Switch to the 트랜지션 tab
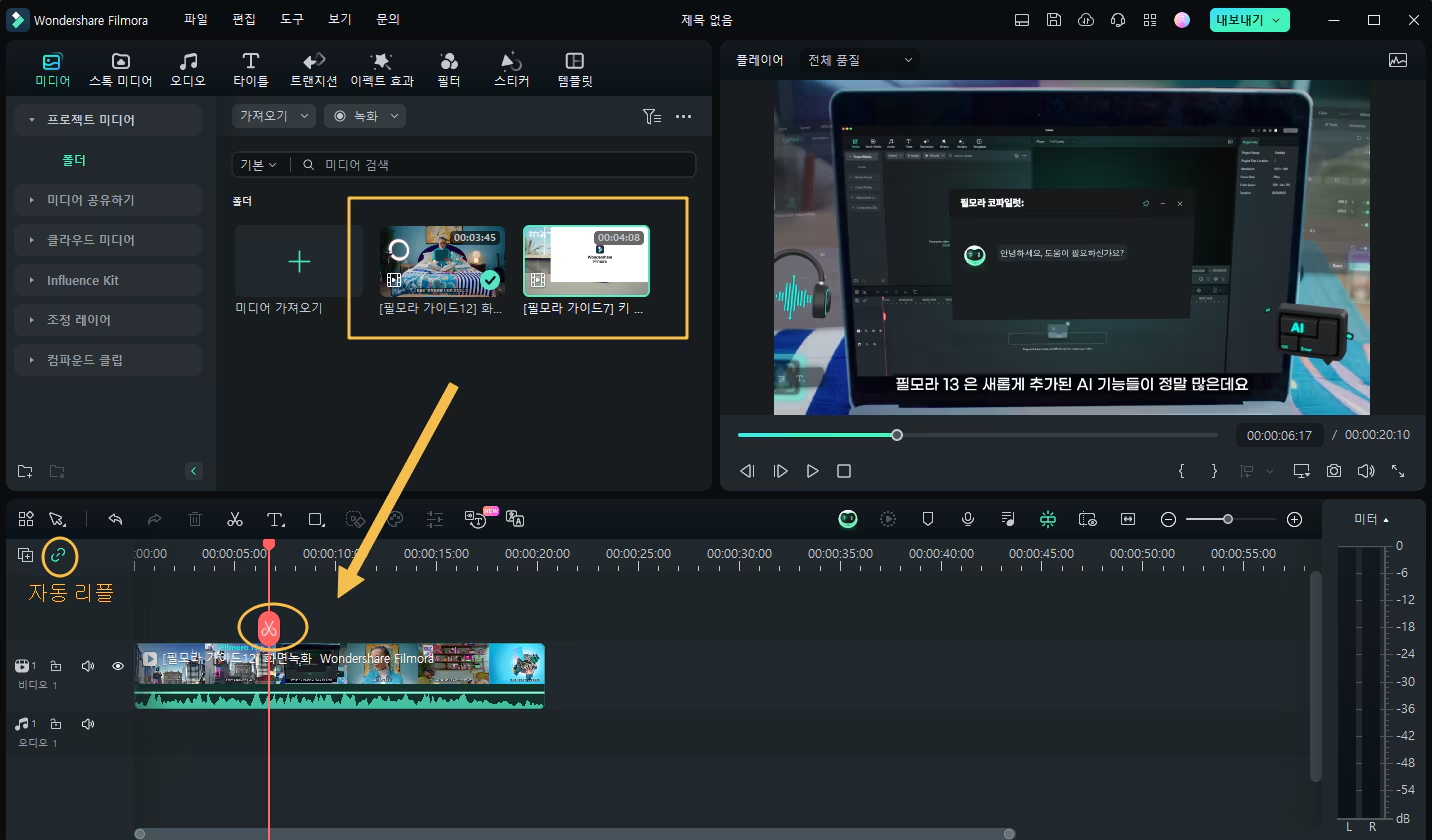This screenshot has height=840, width=1432. [313, 70]
